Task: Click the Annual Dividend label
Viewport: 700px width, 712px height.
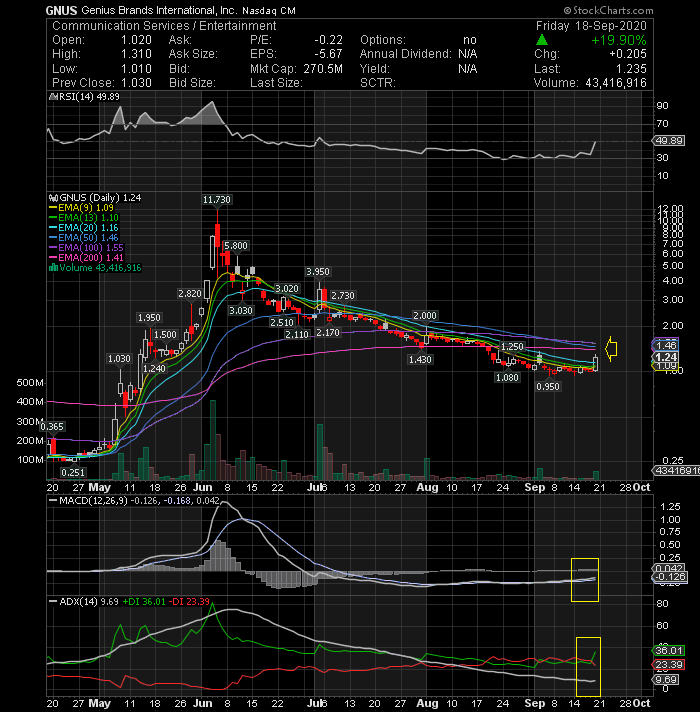Action: coord(406,54)
